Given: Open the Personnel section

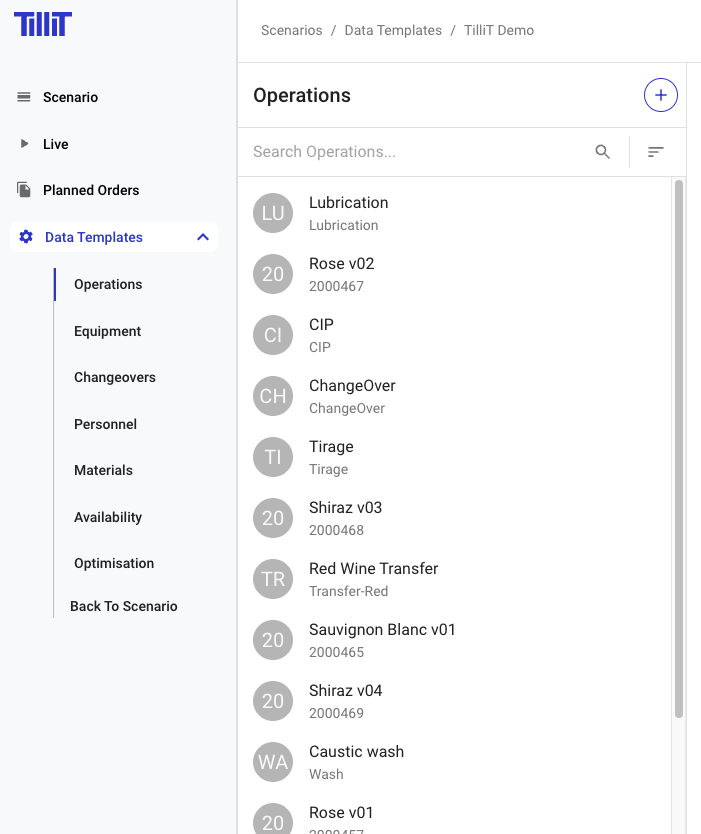Looking at the screenshot, I should [105, 424].
